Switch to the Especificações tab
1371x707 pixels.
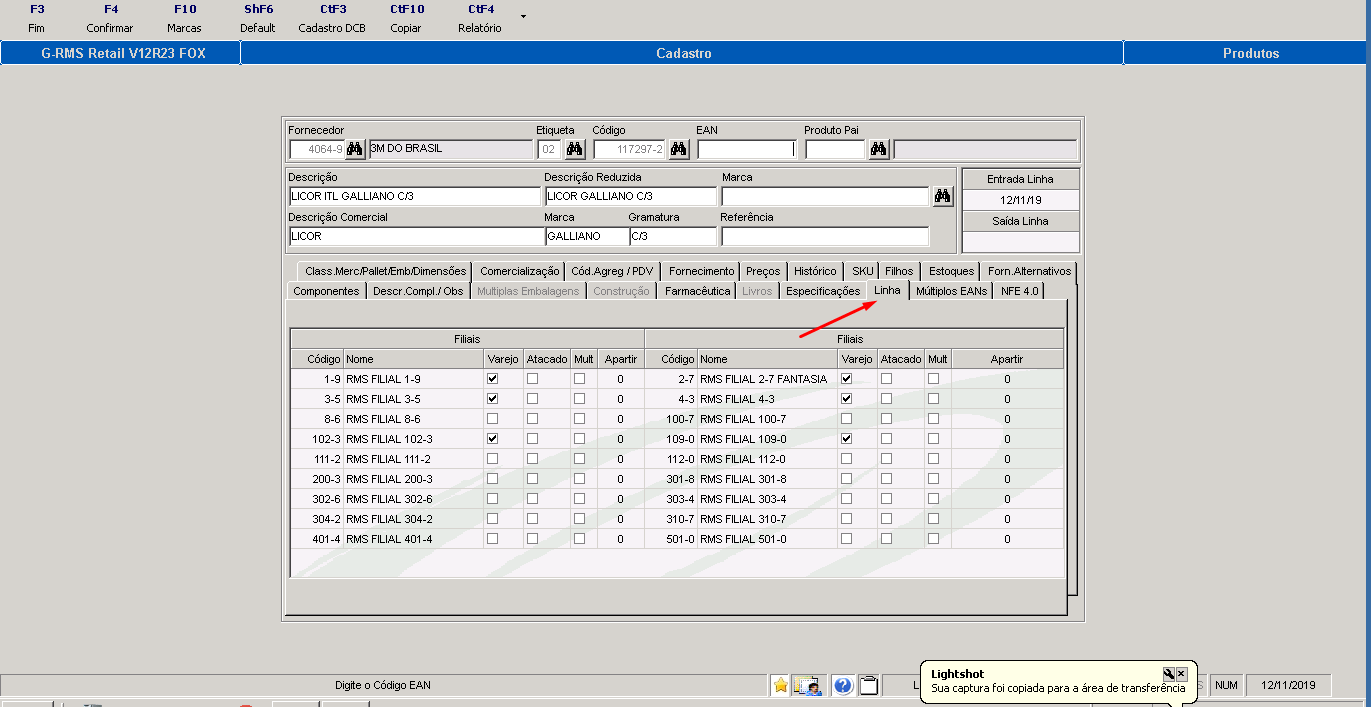(x=822, y=291)
